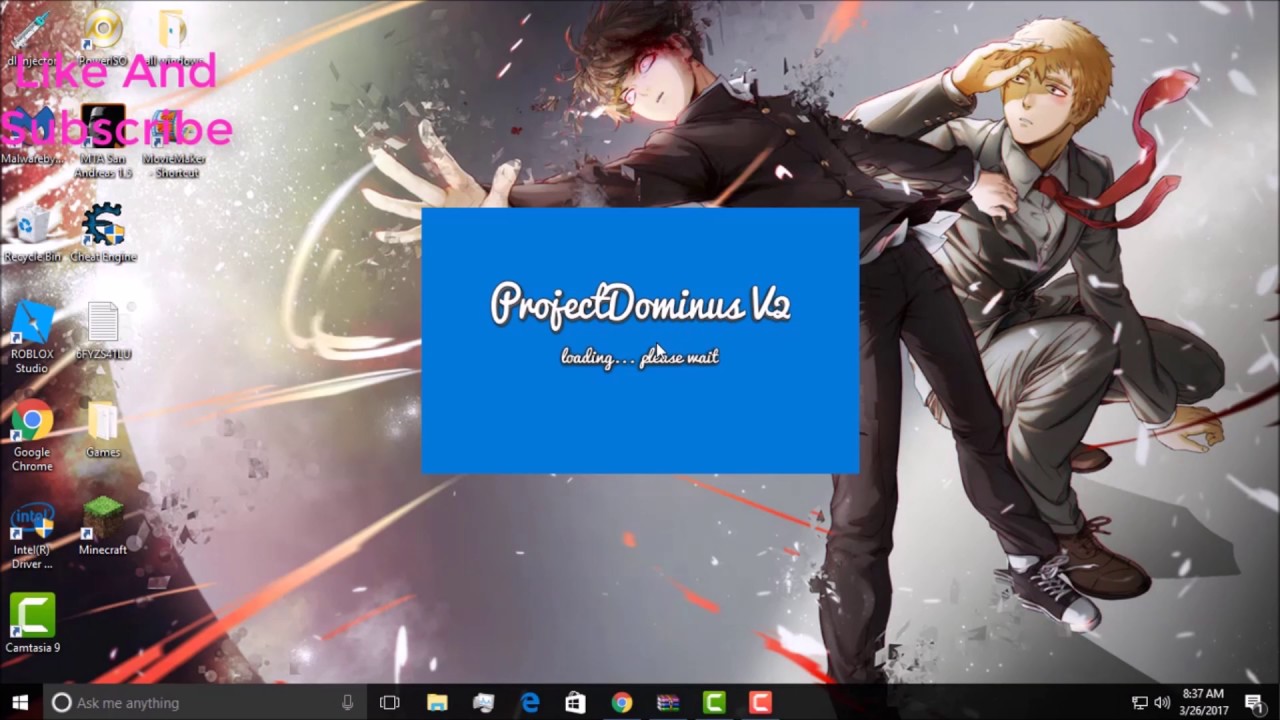Screen dimensions: 1280x720
Task: Click the 'loading... please wait' text
Action: tap(640, 356)
